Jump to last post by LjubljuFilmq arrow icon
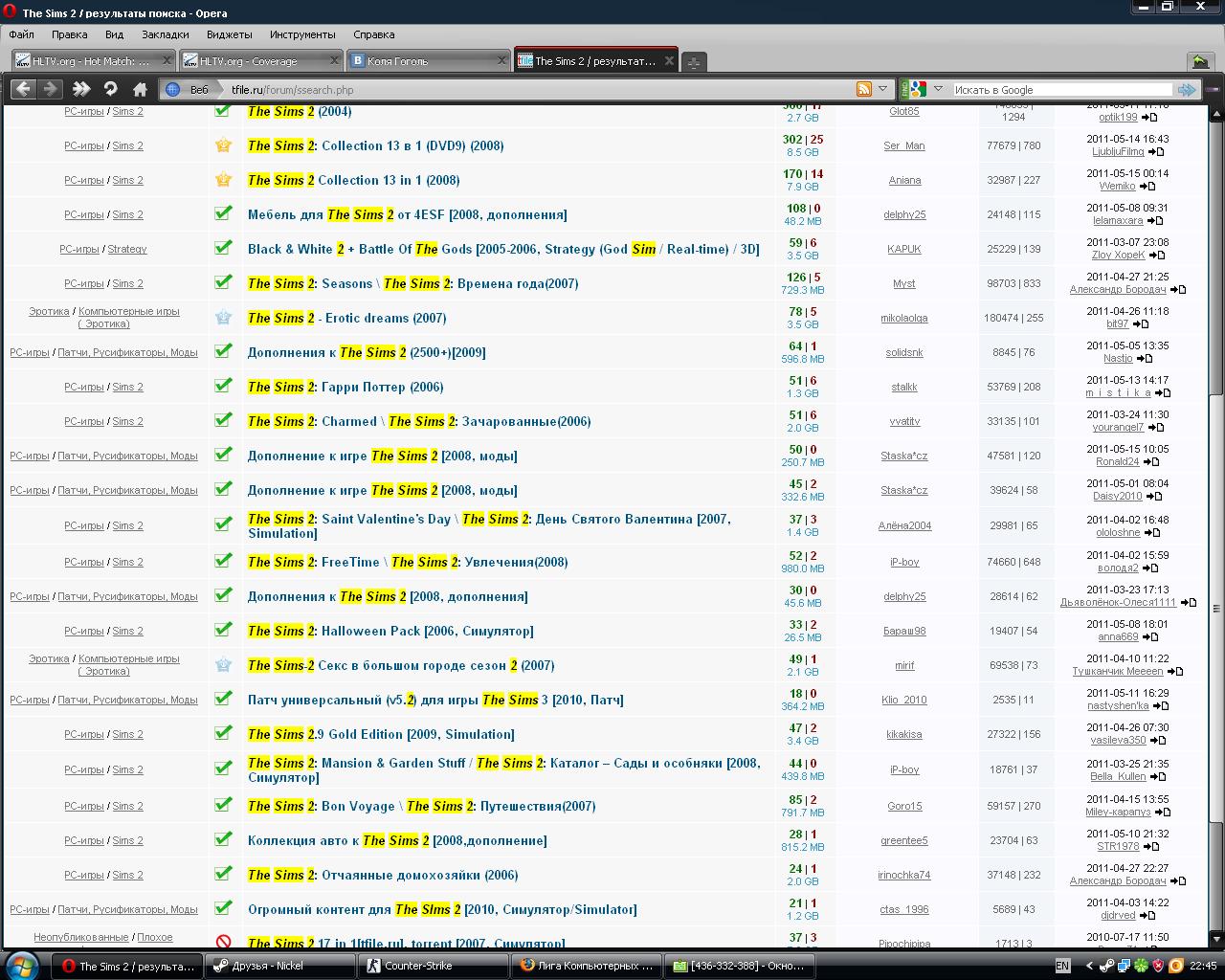This screenshot has height=980, width=1225. pos(1155,152)
